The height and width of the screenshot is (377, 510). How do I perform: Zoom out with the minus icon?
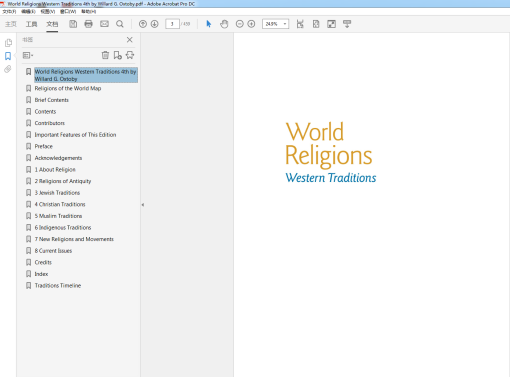(x=239, y=24)
